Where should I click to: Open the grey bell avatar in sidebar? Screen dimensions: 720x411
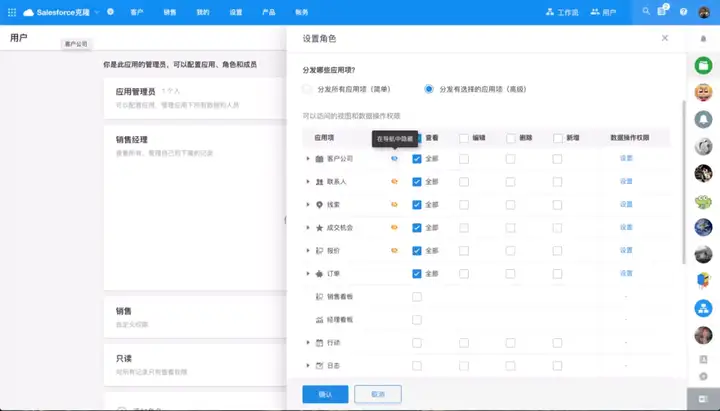[x=703, y=119]
